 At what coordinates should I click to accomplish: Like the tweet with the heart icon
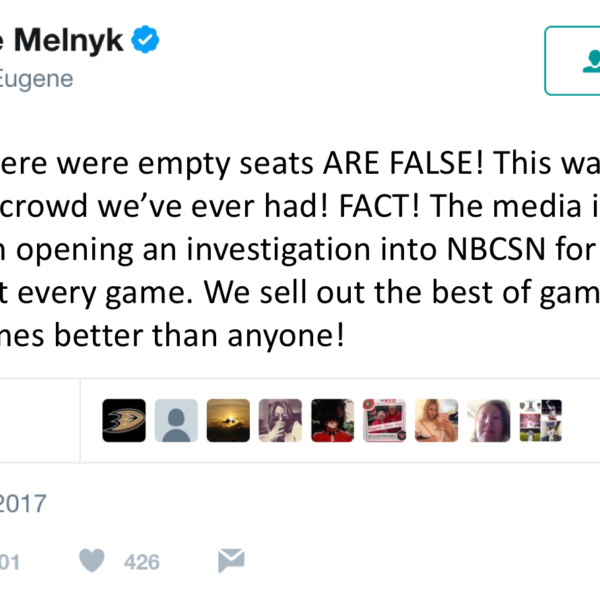(x=93, y=561)
